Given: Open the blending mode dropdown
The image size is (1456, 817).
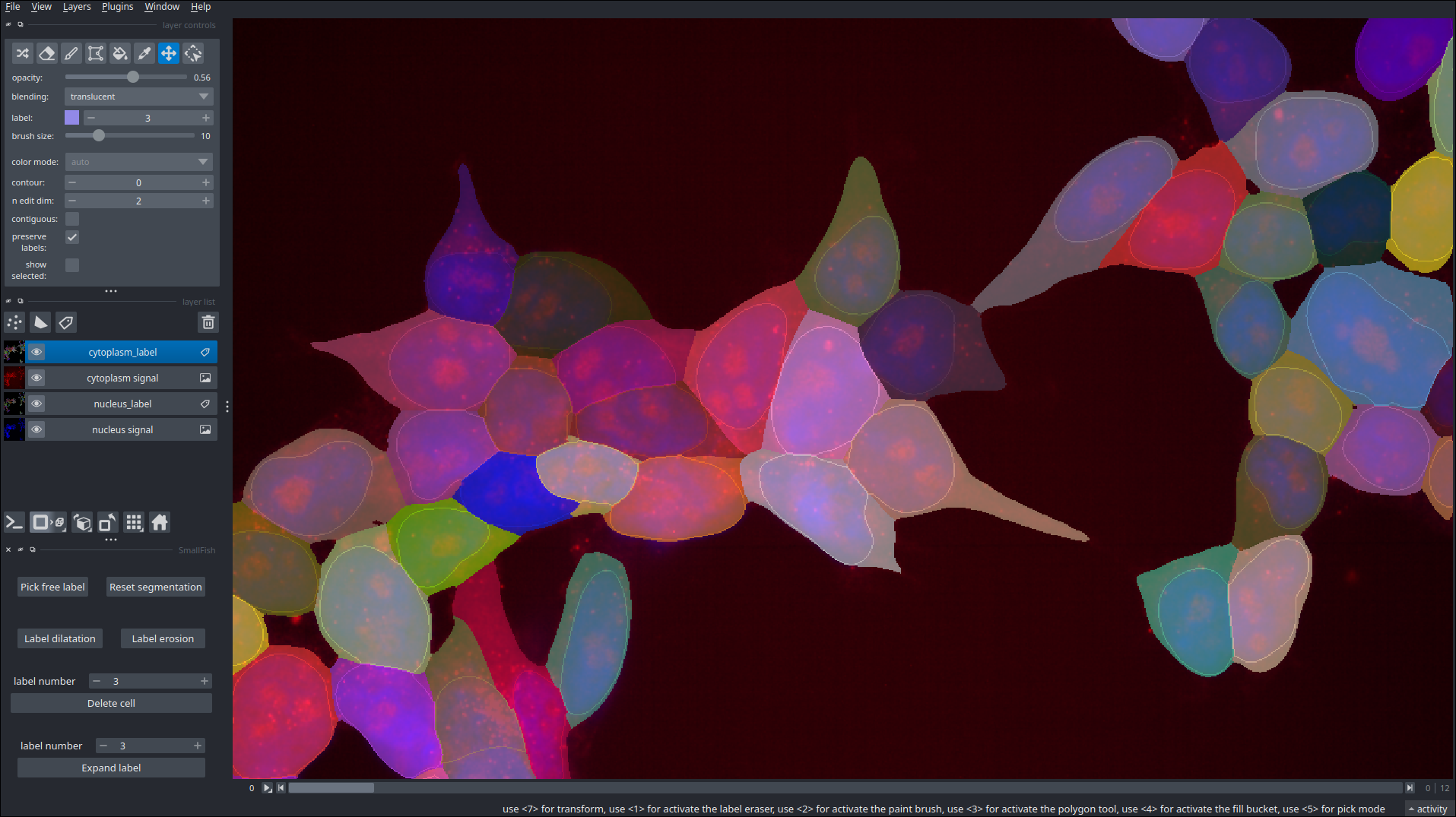Looking at the screenshot, I should pos(138,97).
